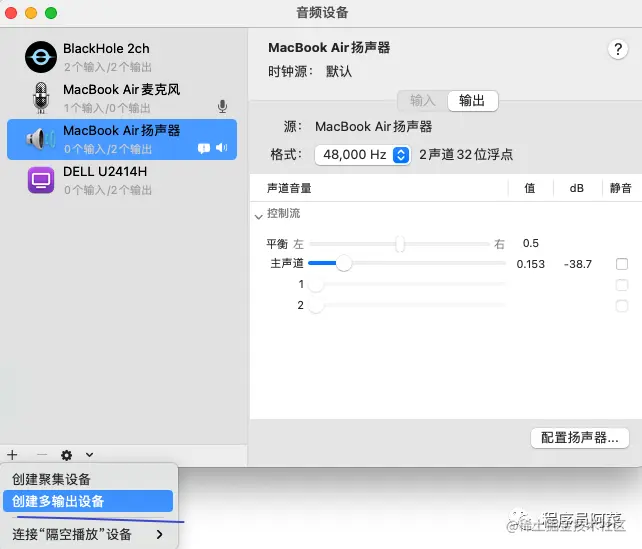This screenshot has width=642, height=549.
Task: Click the 静音 column header
Action: [620, 188]
